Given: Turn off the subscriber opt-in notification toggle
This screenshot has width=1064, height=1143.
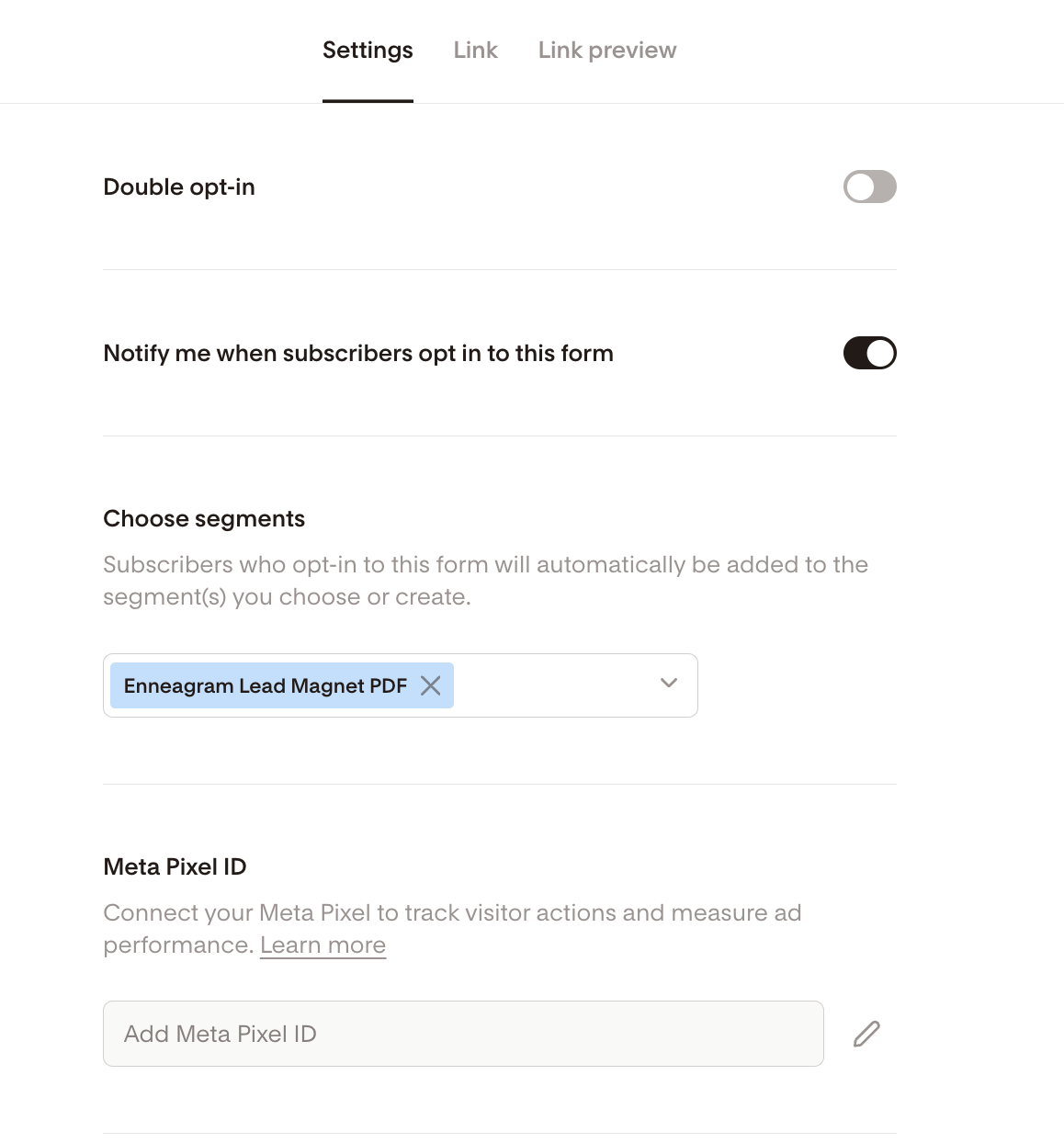Looking at the screenshot, I should [x=869, y=353].
